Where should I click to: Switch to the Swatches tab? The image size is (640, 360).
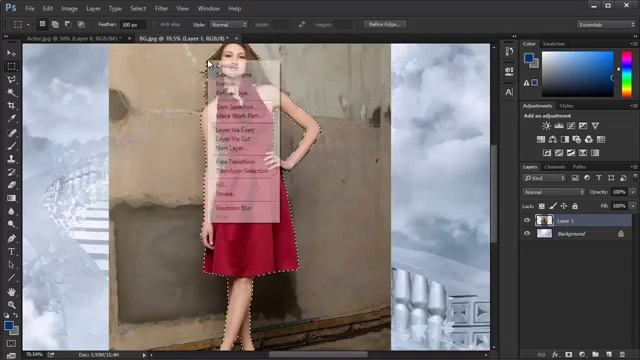tap(553, 44)
